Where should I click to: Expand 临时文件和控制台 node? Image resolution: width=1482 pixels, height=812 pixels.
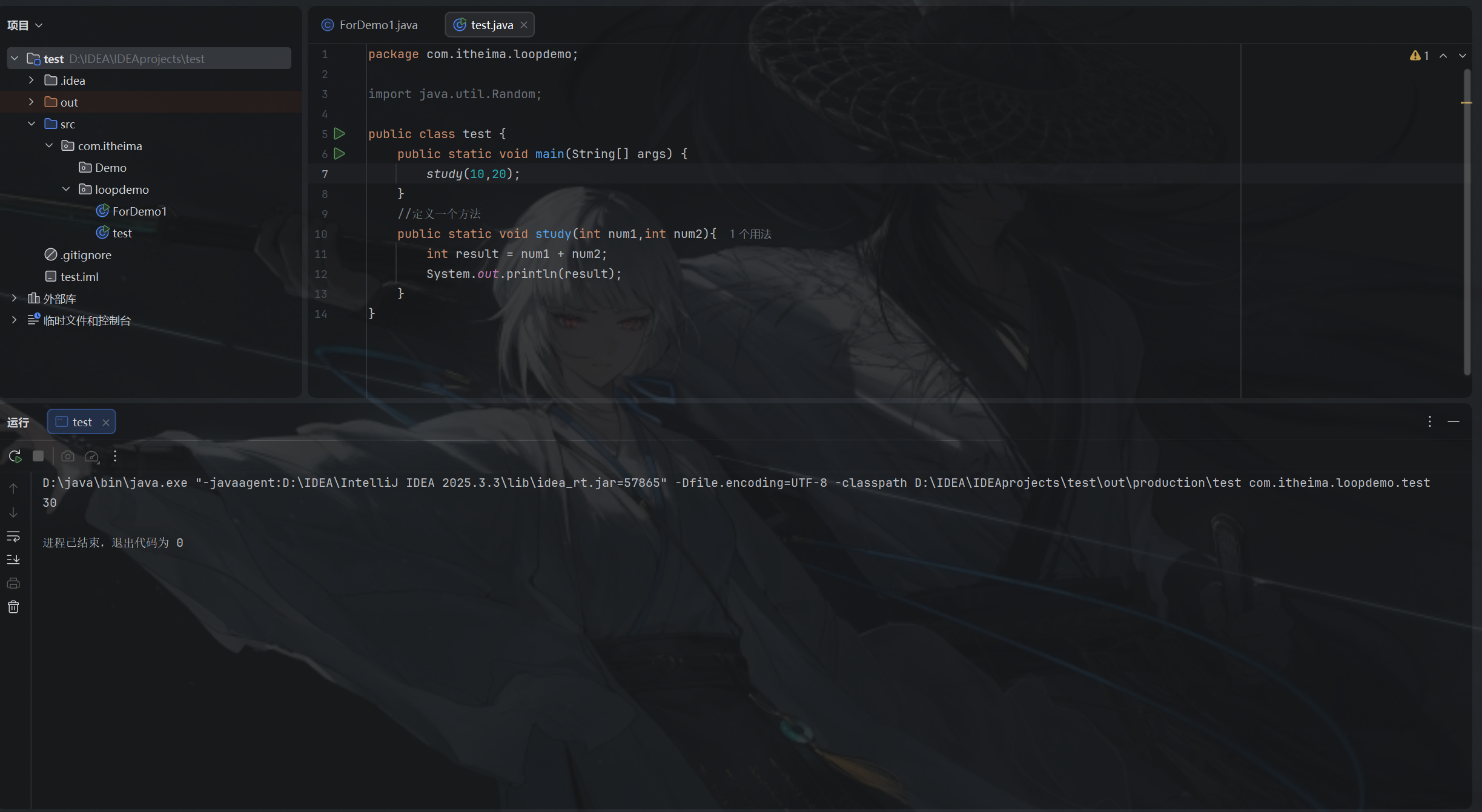tap(15, 320)
